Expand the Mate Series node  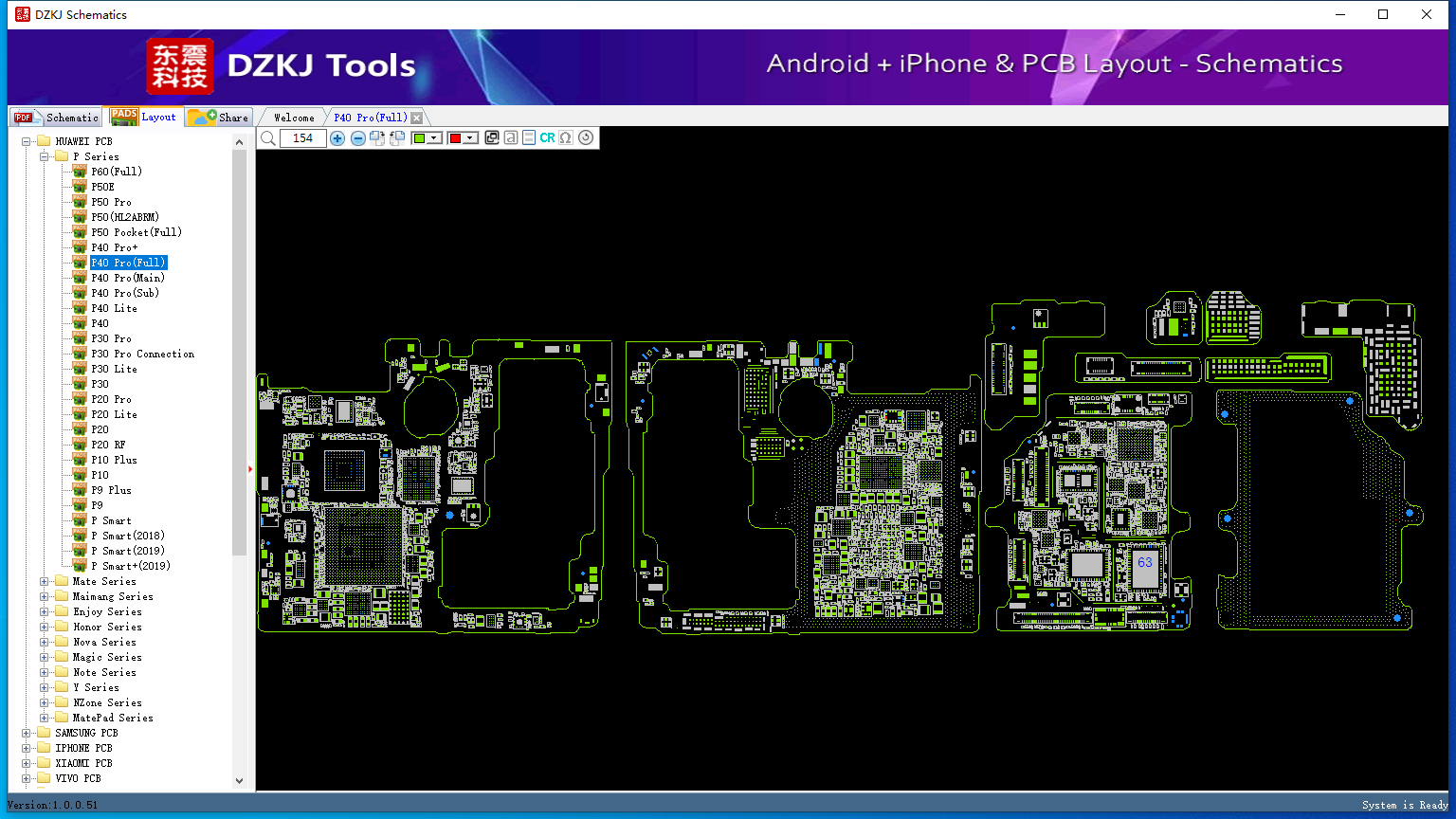tap(45, 581)
